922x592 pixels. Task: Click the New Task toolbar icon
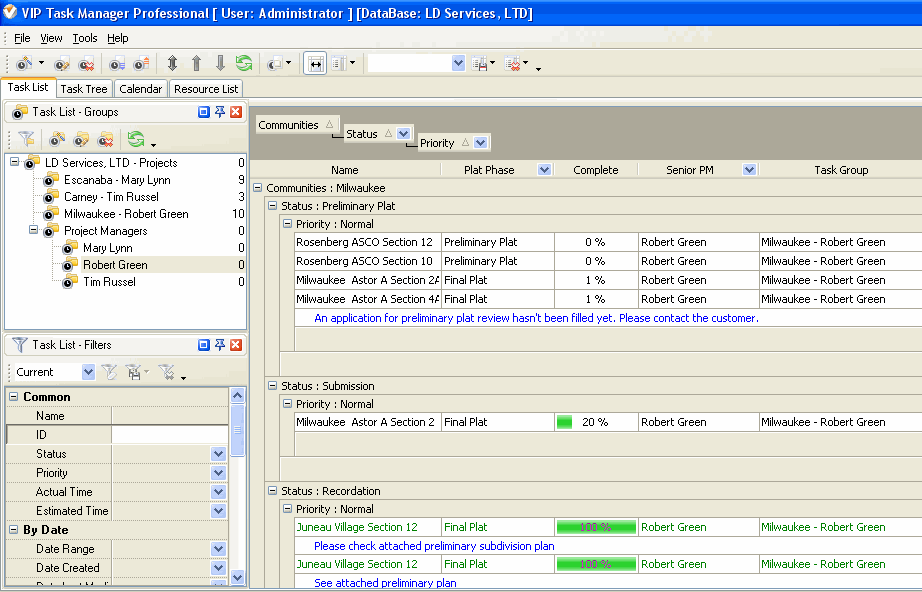tap(23, 63)
